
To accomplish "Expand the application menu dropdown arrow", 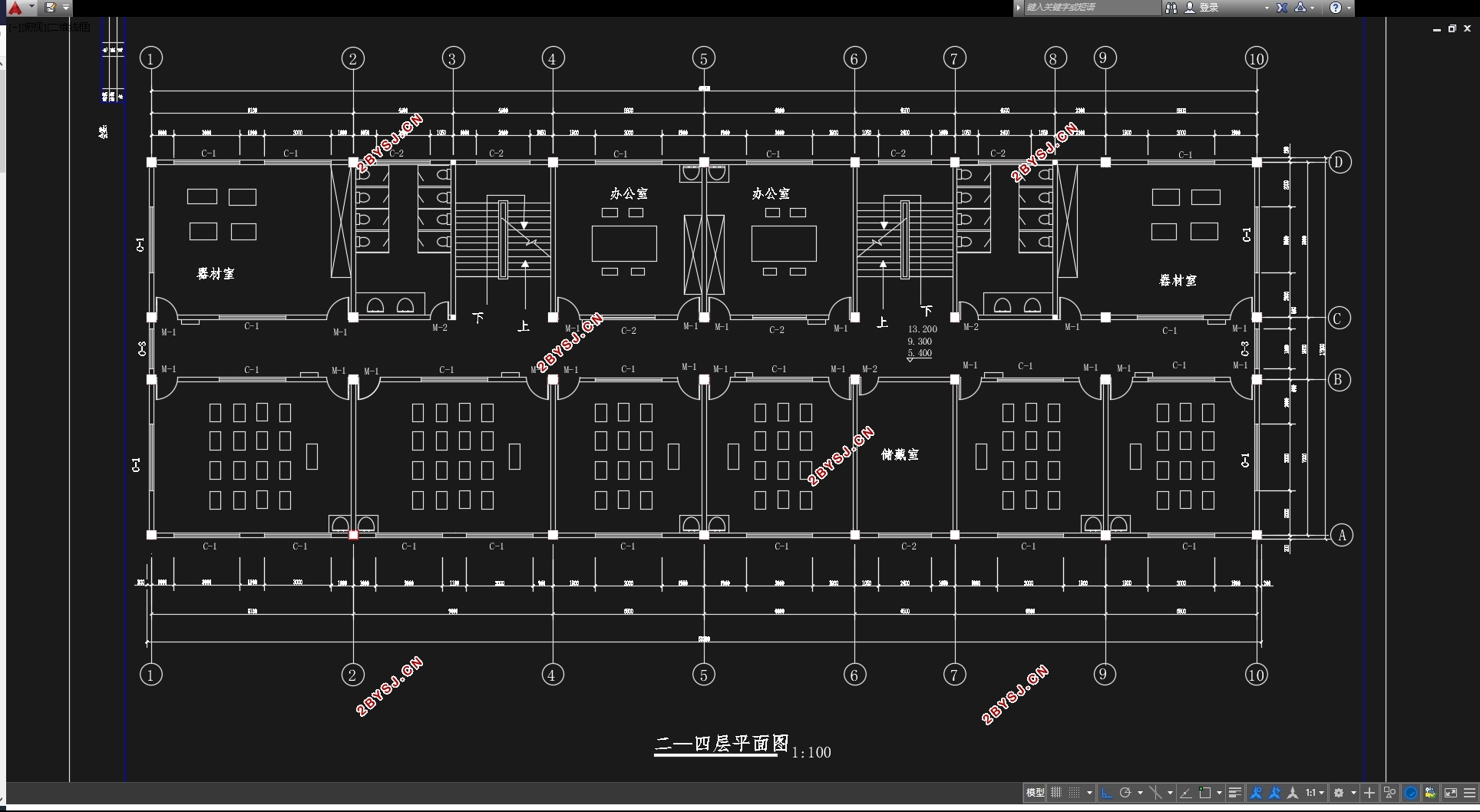I will tap(31, 7).
